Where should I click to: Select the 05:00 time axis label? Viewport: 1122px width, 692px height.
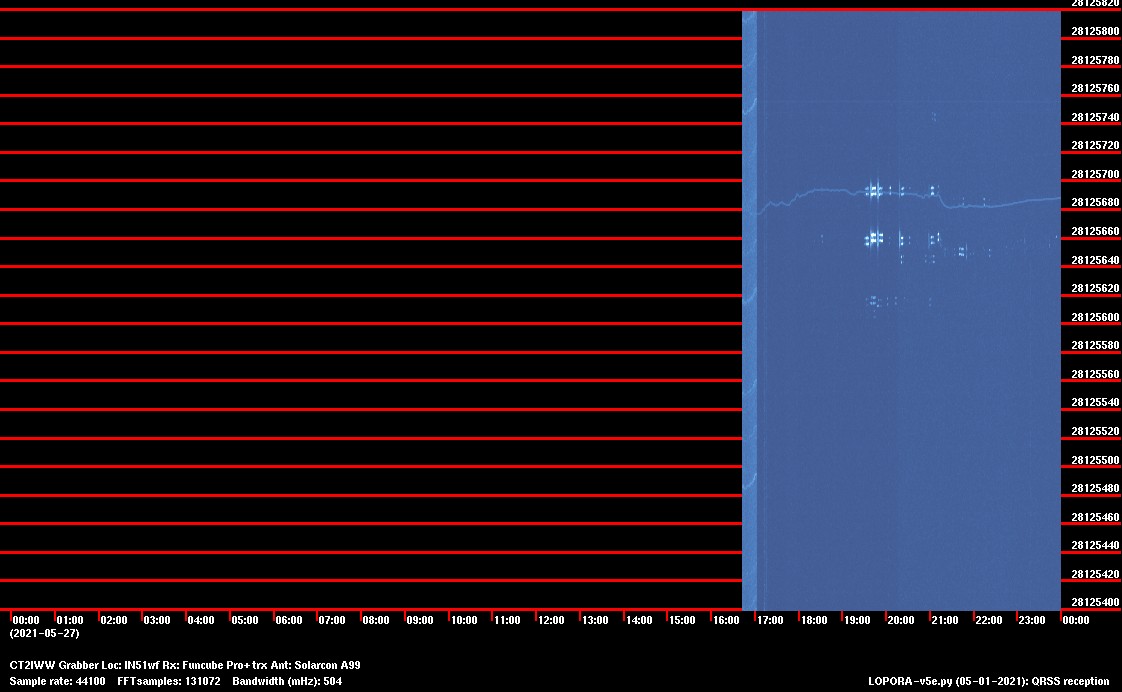(x=245, y=620)
